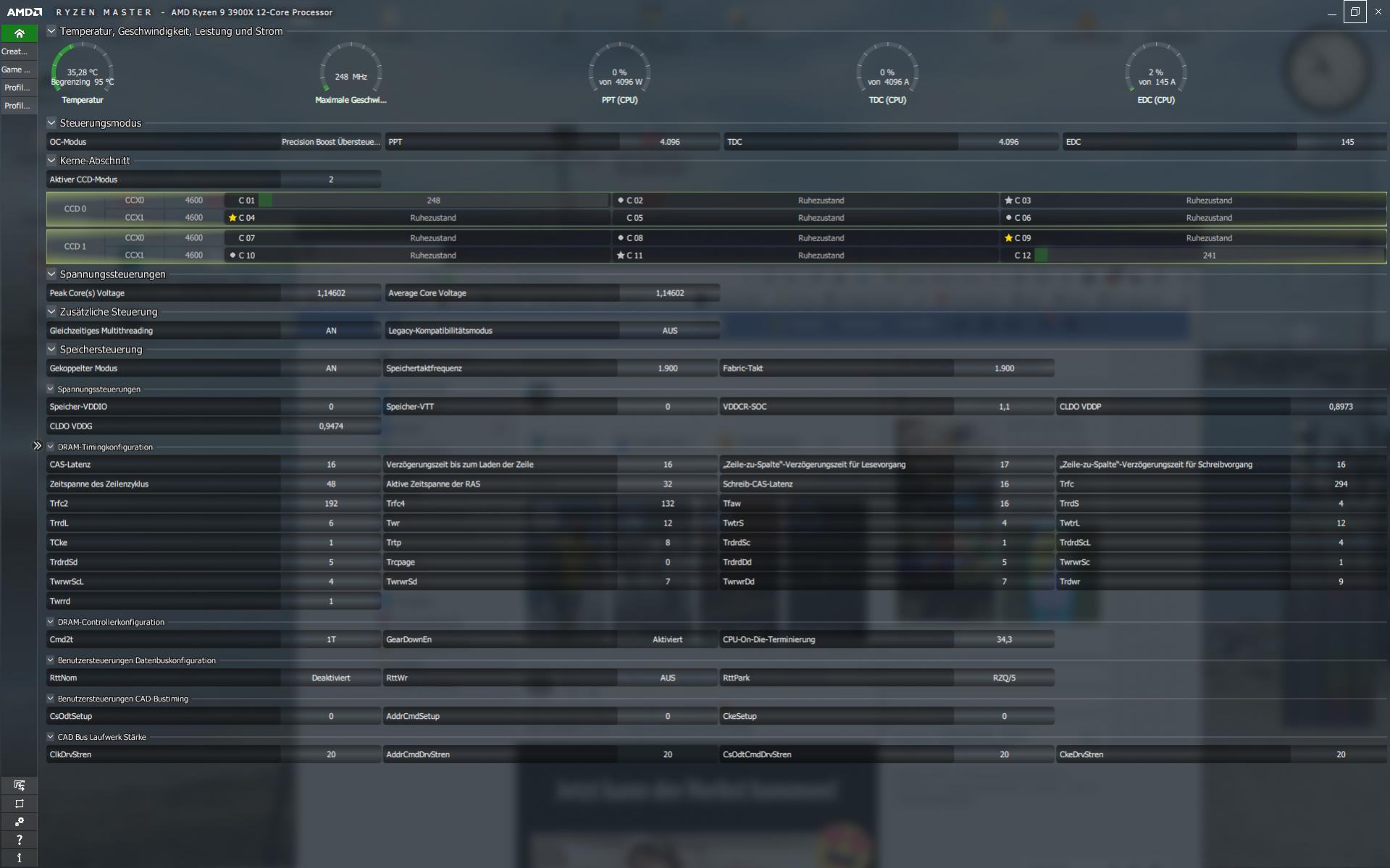1390x868 pixels.
Task: Click the AMD logo in the title bar
Action: (25, 12)
